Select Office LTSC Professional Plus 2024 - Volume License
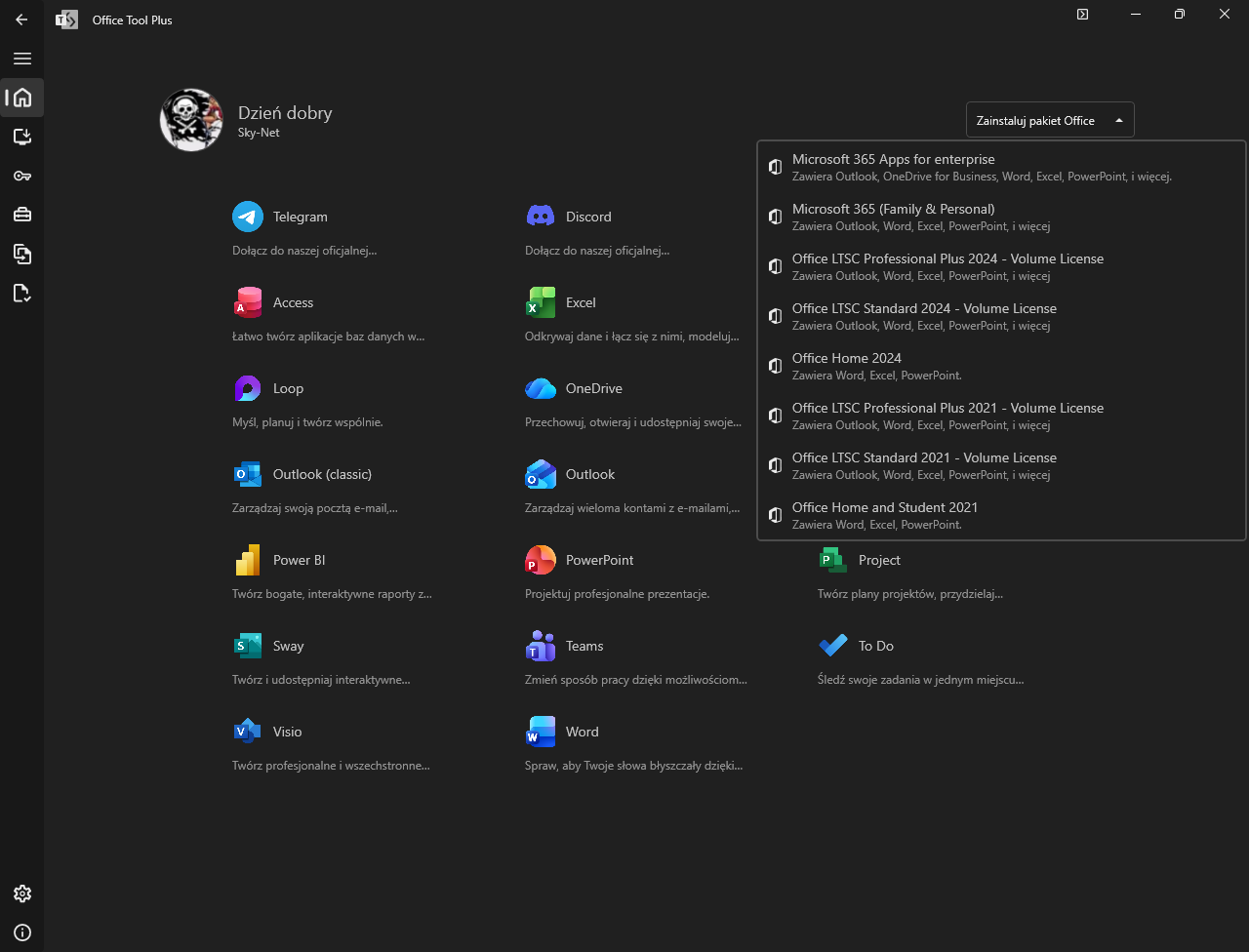Viewport: 1249px width, 952px height. [1002, 266]
